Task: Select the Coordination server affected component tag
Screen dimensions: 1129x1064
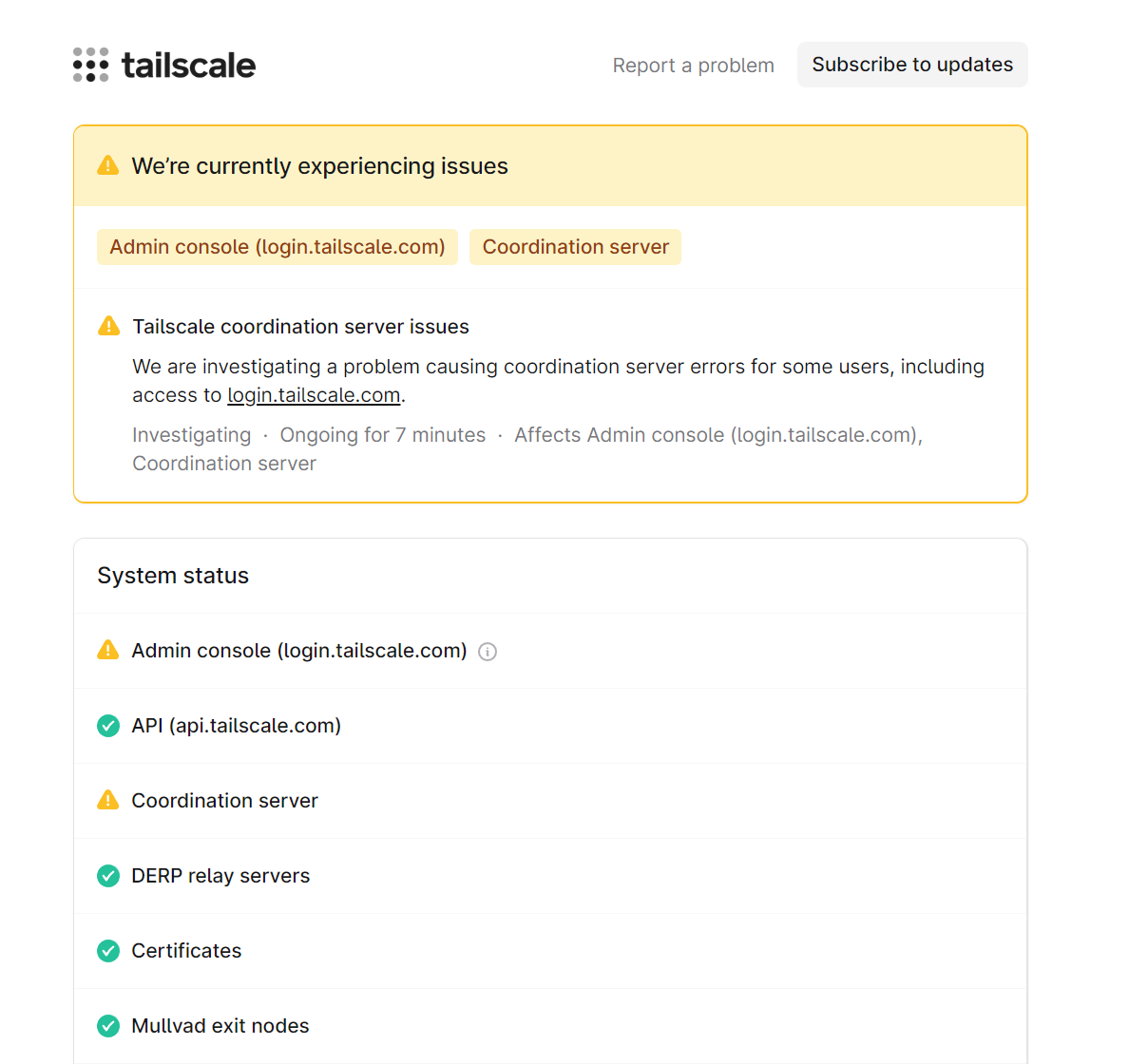Action: point(575,247)
